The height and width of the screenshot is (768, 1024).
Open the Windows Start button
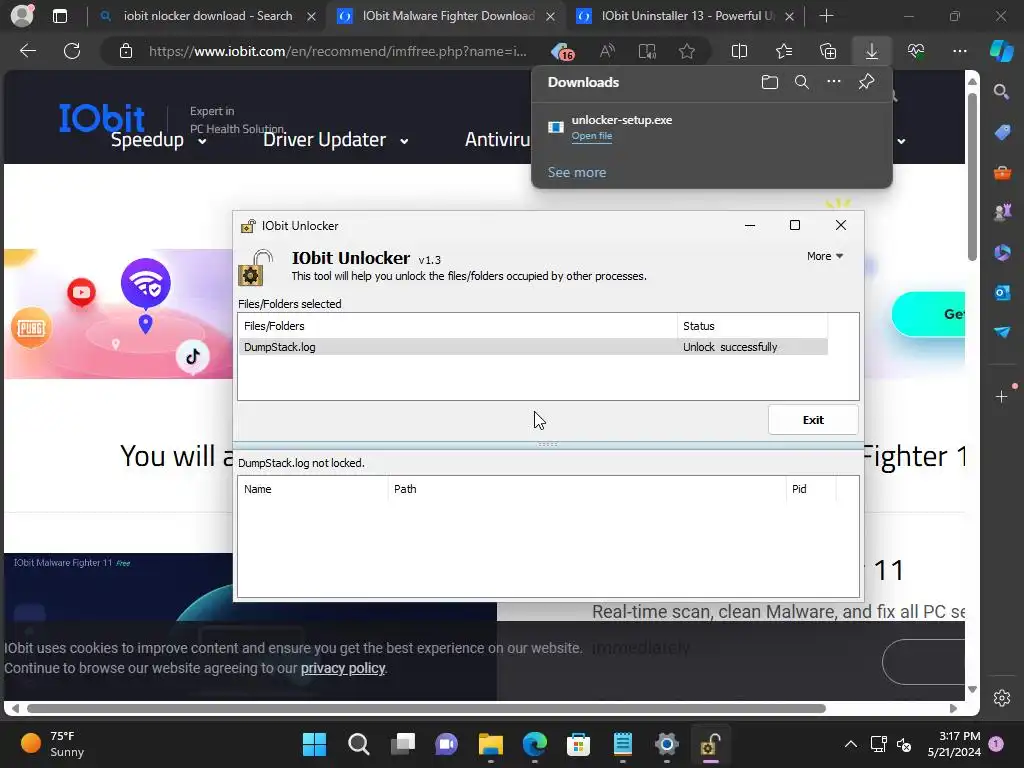(314, 744)
